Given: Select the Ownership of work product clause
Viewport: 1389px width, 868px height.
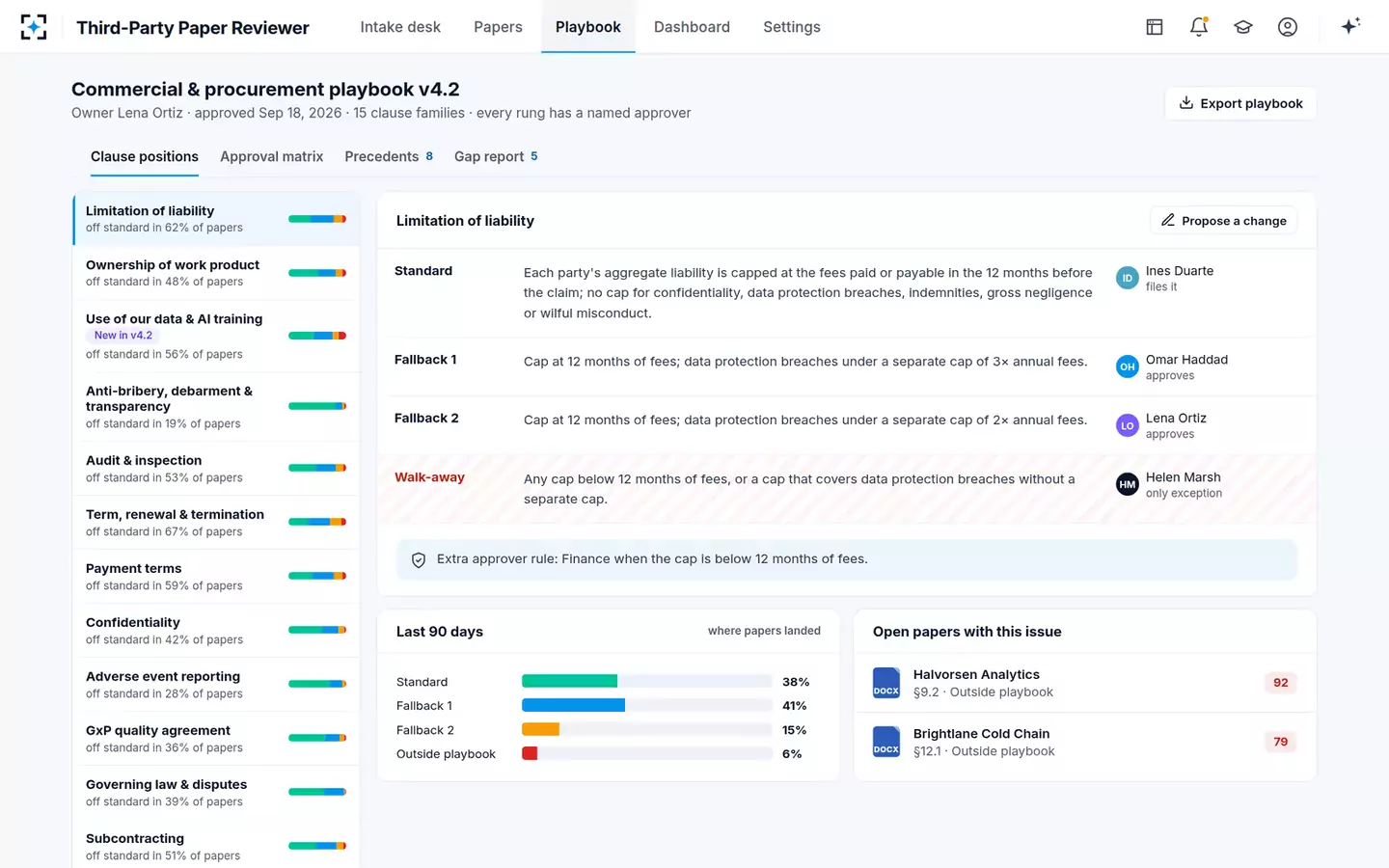Looking at the screenshot, I should (216, 273).
